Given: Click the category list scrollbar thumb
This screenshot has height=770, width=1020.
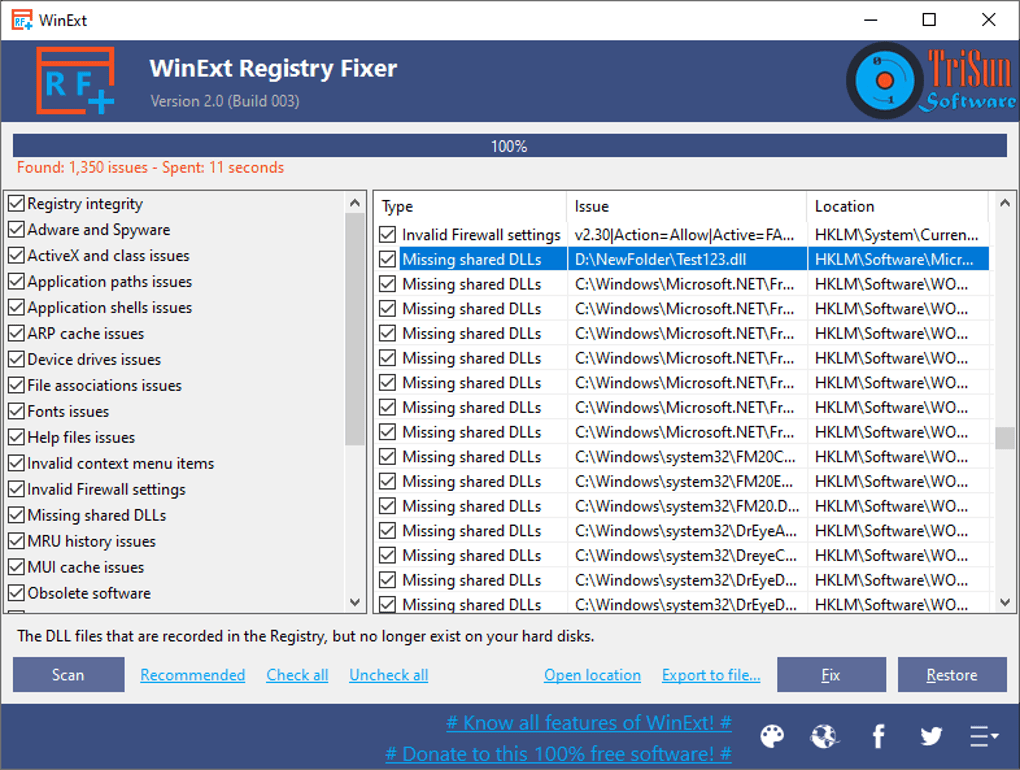Looking at the screenshot, I should [x=355, y=329].
